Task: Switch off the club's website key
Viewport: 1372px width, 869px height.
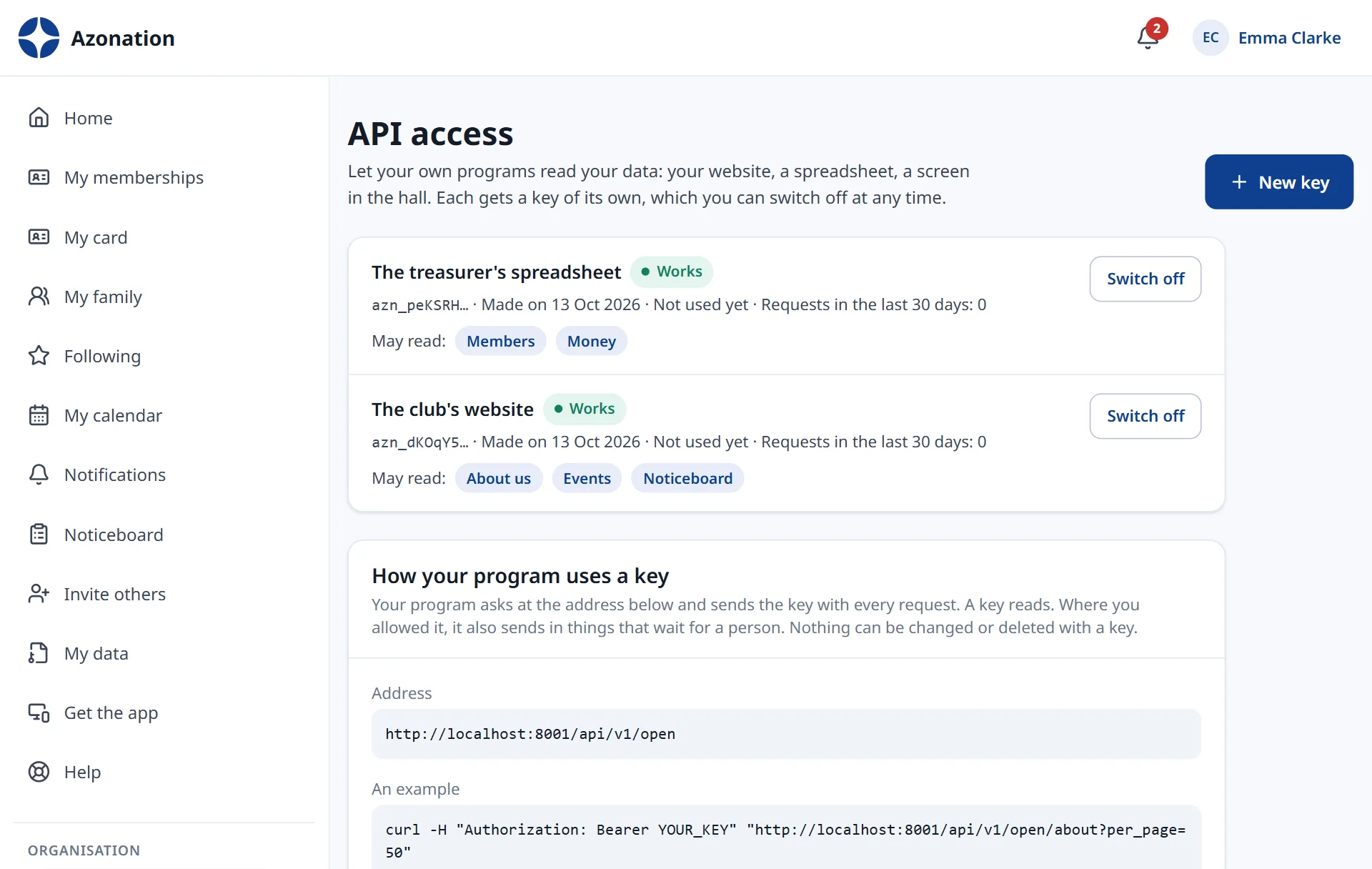Action: click(x=1145, y=416)
